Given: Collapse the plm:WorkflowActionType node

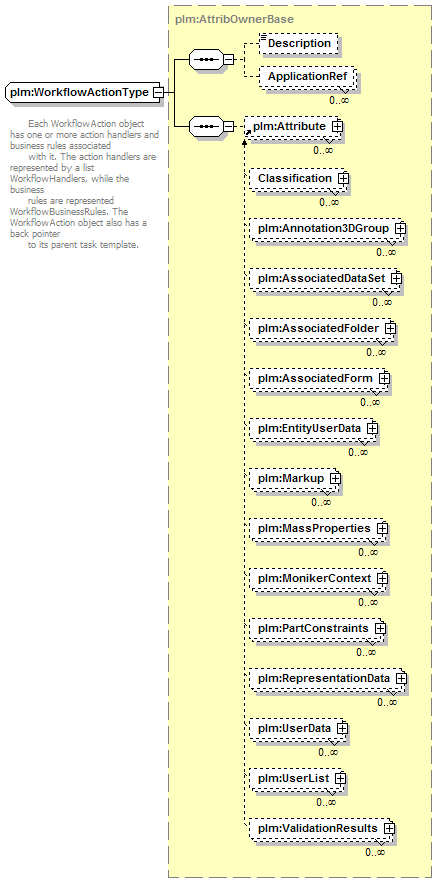Looking at the screenshot, I should pos(159,92).
